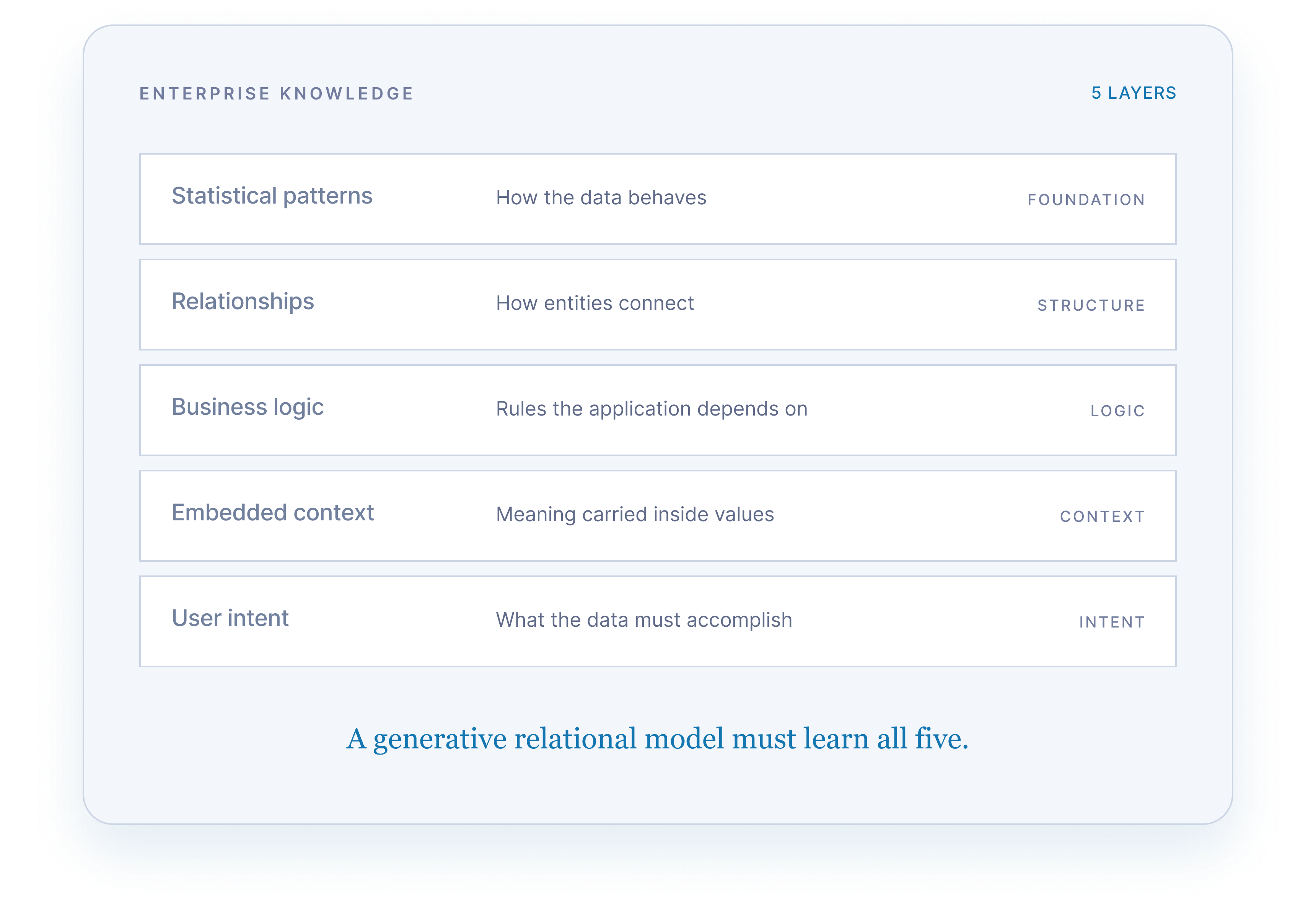Click 'How the data behaves' description
Viewport: 1316px width, 903px height.
click(601, 198)
